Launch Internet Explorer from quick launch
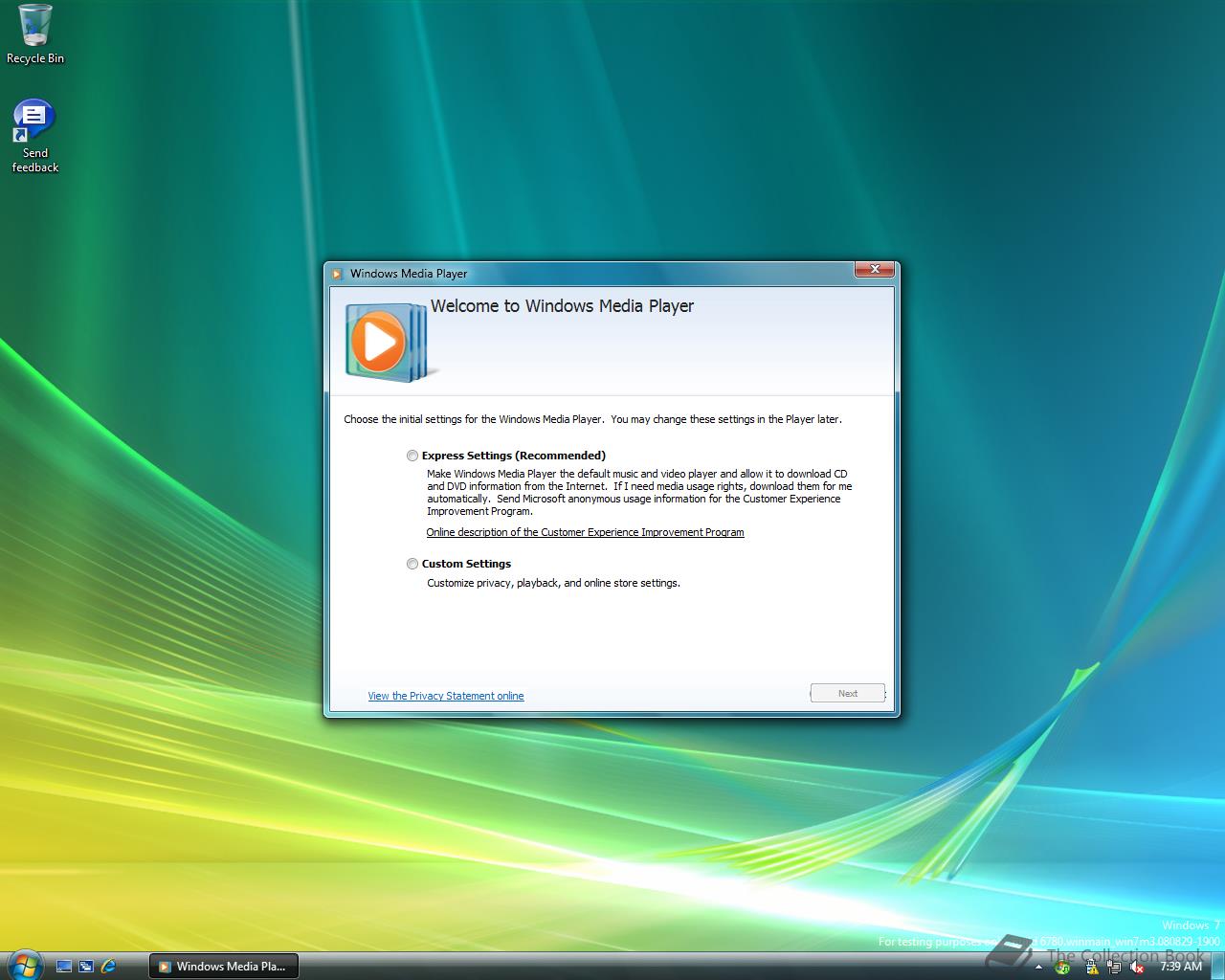The width and height of the screenshot is (1225, 980). point(108,967)
